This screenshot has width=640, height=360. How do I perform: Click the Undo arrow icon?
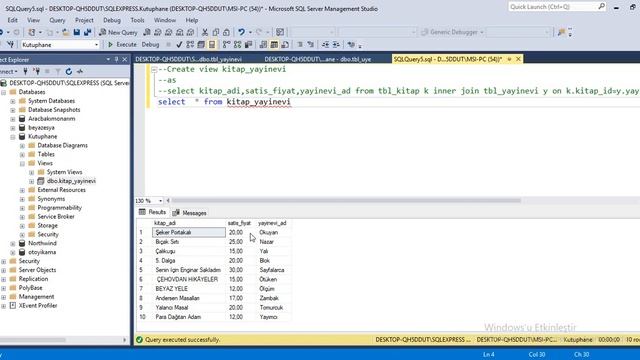click(242, 32)
